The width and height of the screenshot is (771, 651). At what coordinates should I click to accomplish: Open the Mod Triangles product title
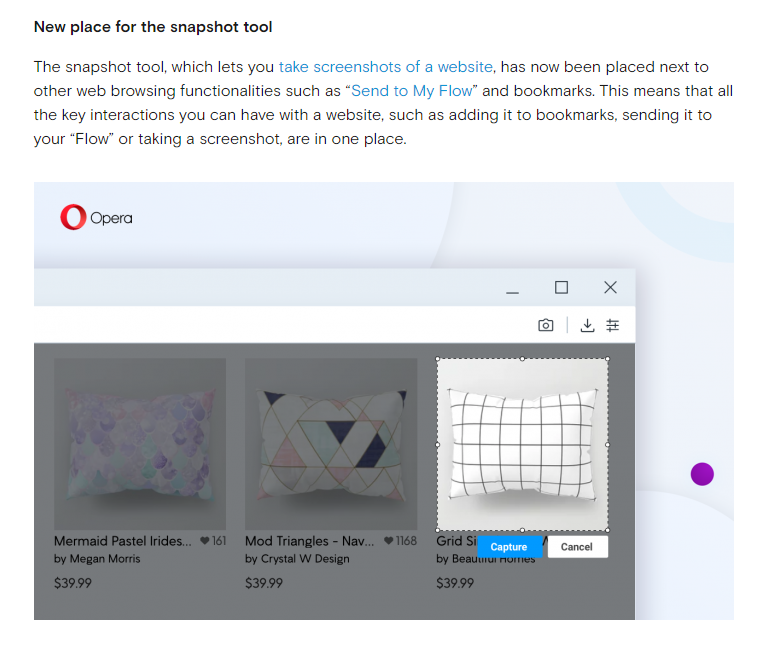tap(310, 541)
